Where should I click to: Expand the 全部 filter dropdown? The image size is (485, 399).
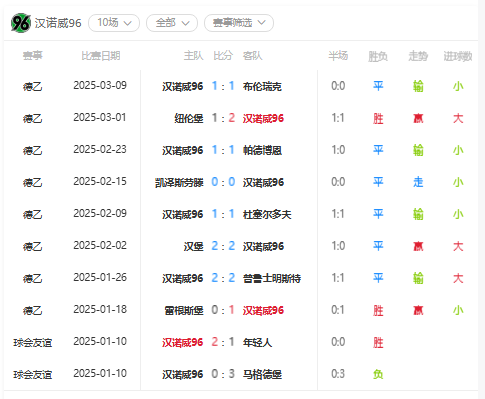[x=172, y=23]
